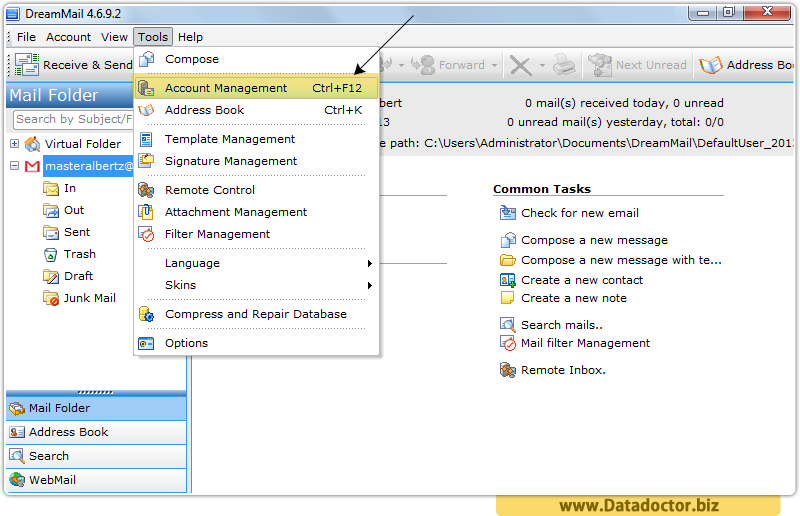Click the Remote Control menu icon
Screen dimensions: 800x516
pos(146,190)
